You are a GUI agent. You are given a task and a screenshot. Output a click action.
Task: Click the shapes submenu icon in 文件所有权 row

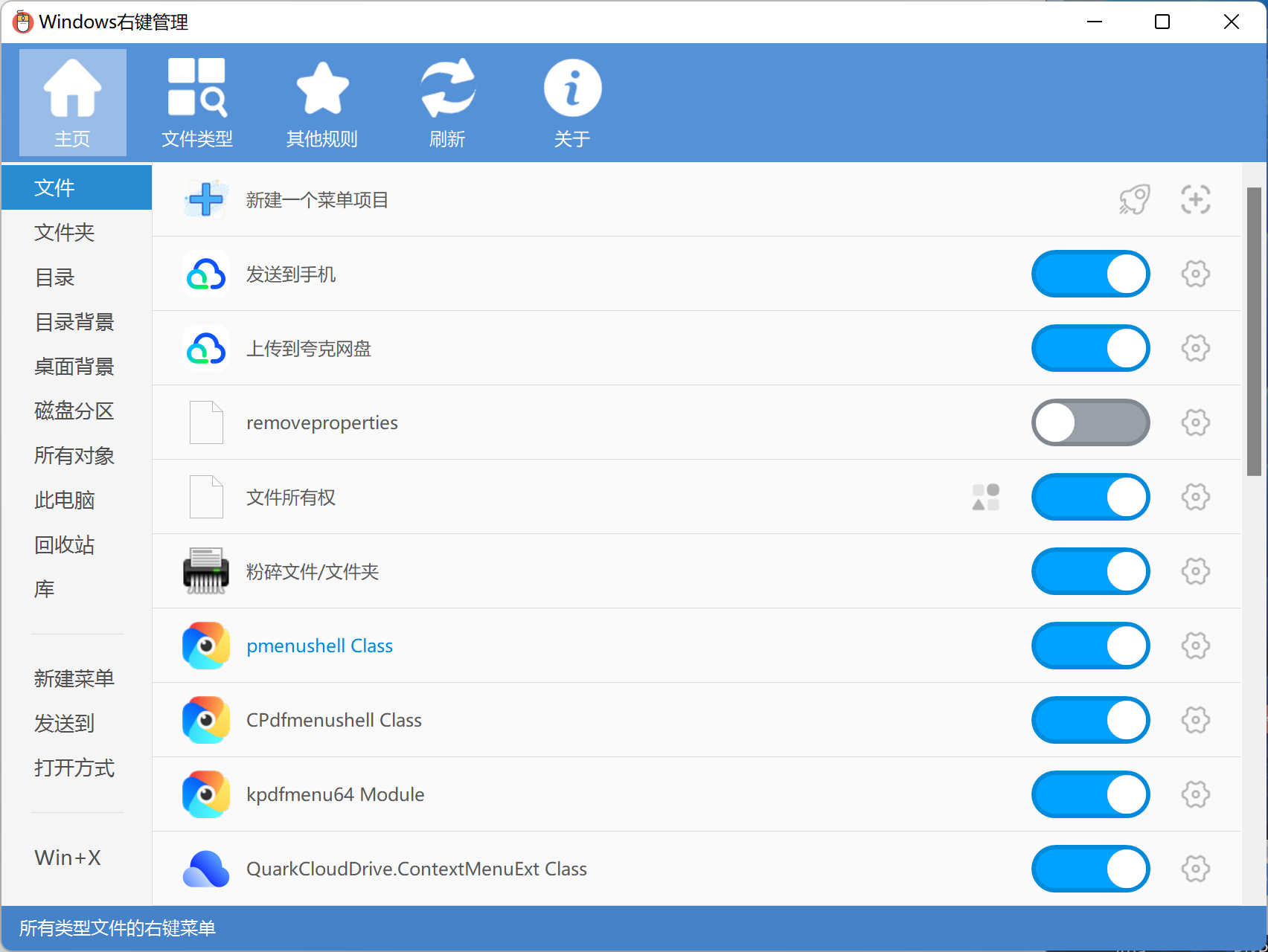pyautogui.click(x=986, y=497)
